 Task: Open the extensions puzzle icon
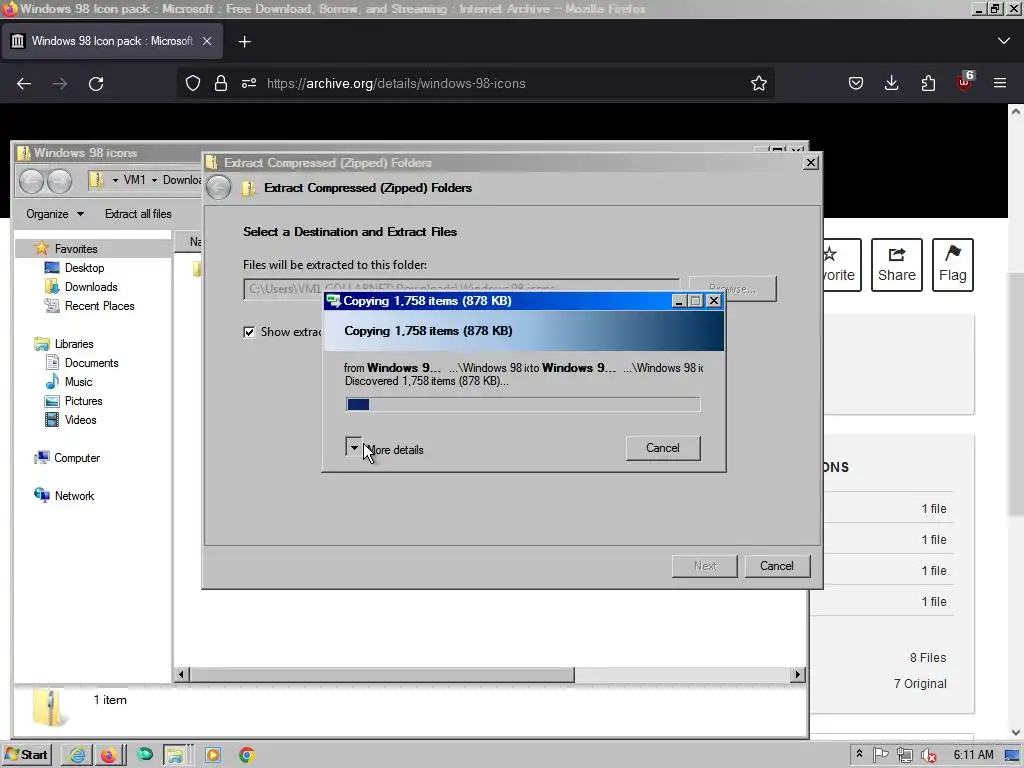(928, 84)
